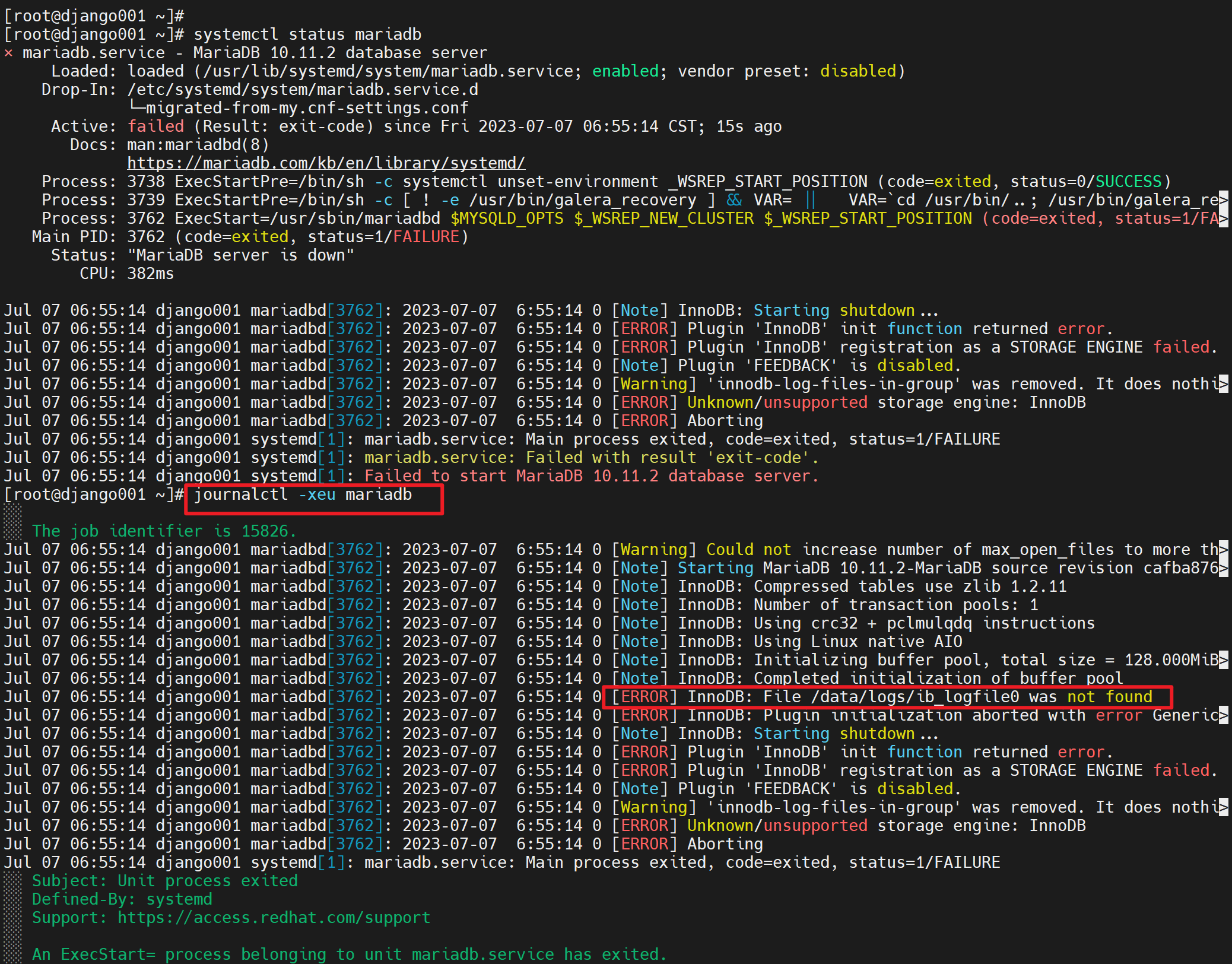
Task: Click the 'systemctl status mariadb' command text
Action: pos(307,34)
